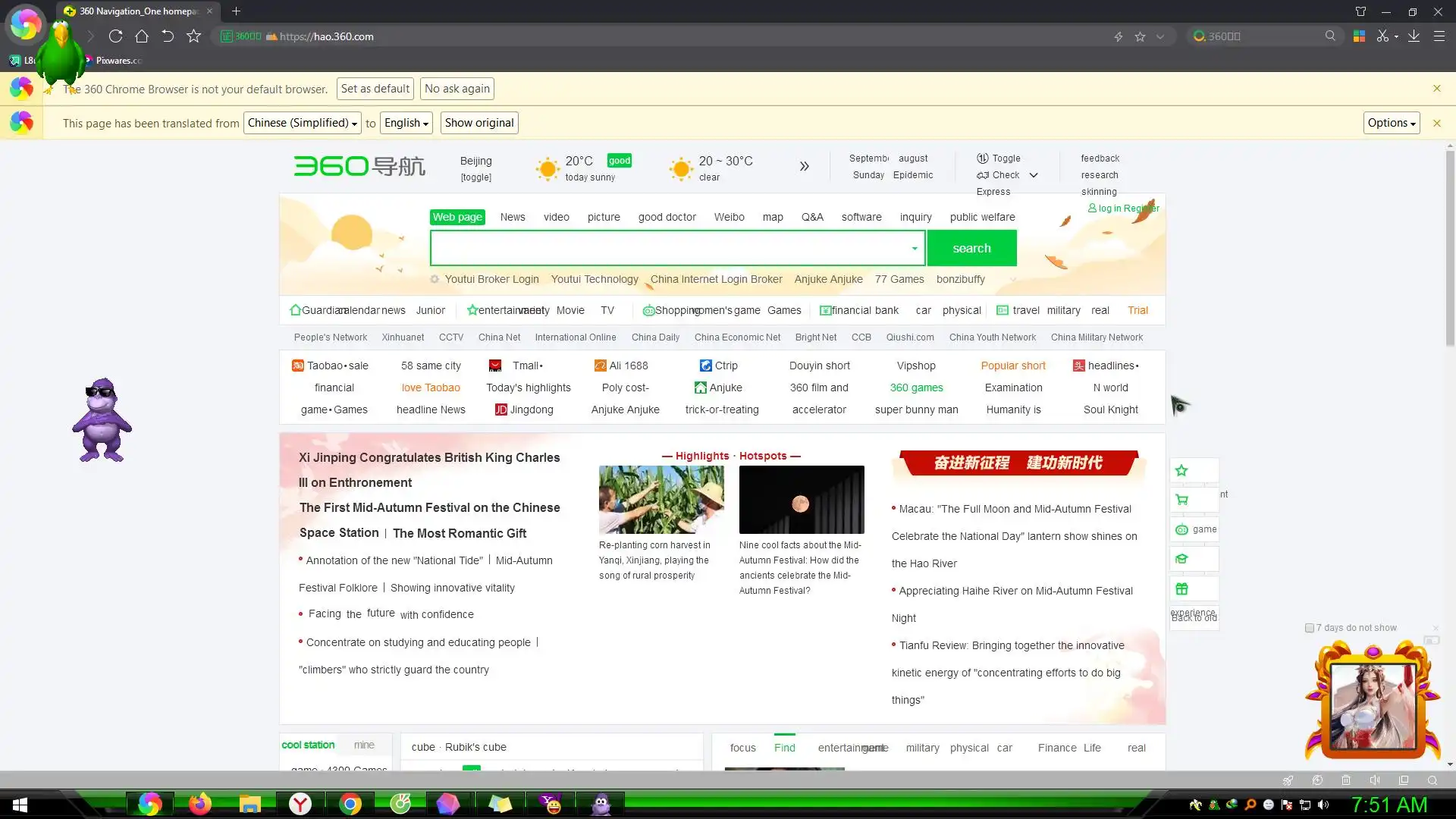Click the trash icon in status bar
The image size is (1456, 819).
1346,780
